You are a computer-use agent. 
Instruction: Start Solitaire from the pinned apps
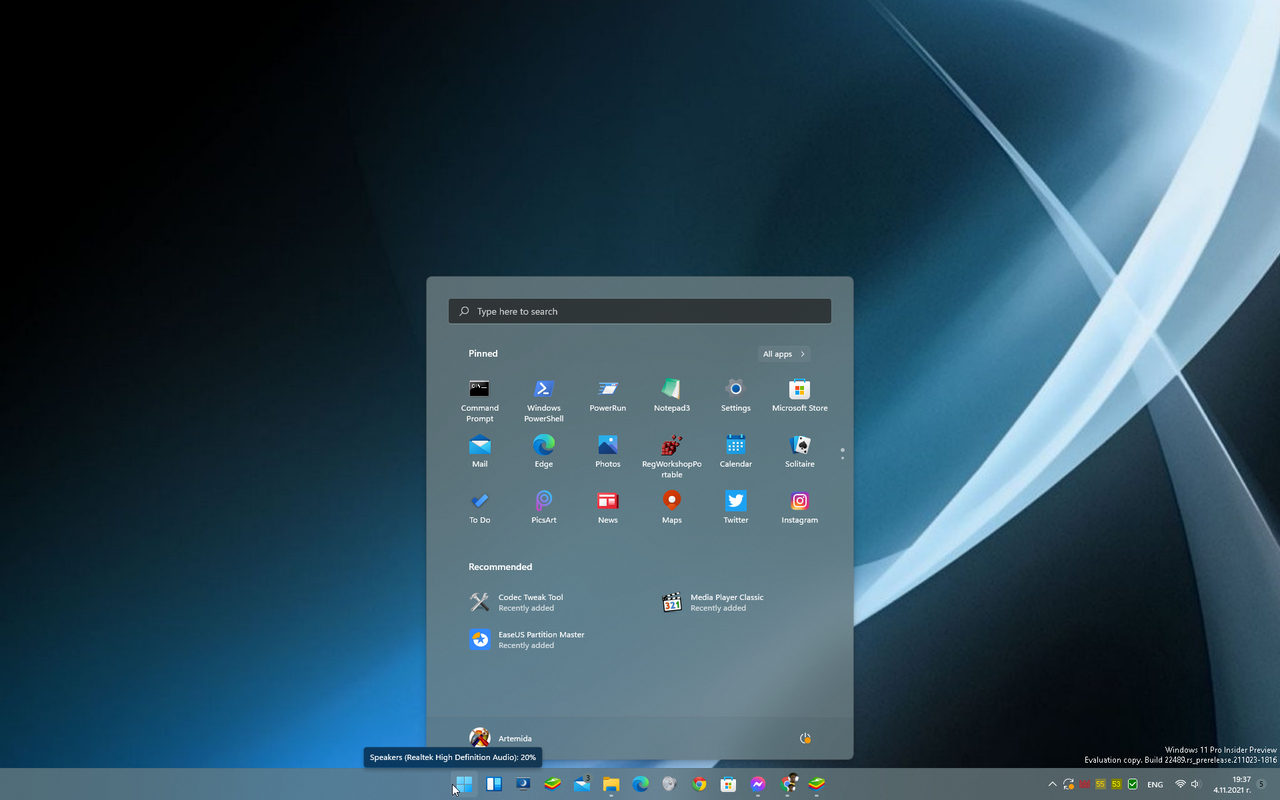(x=800, y=452)
